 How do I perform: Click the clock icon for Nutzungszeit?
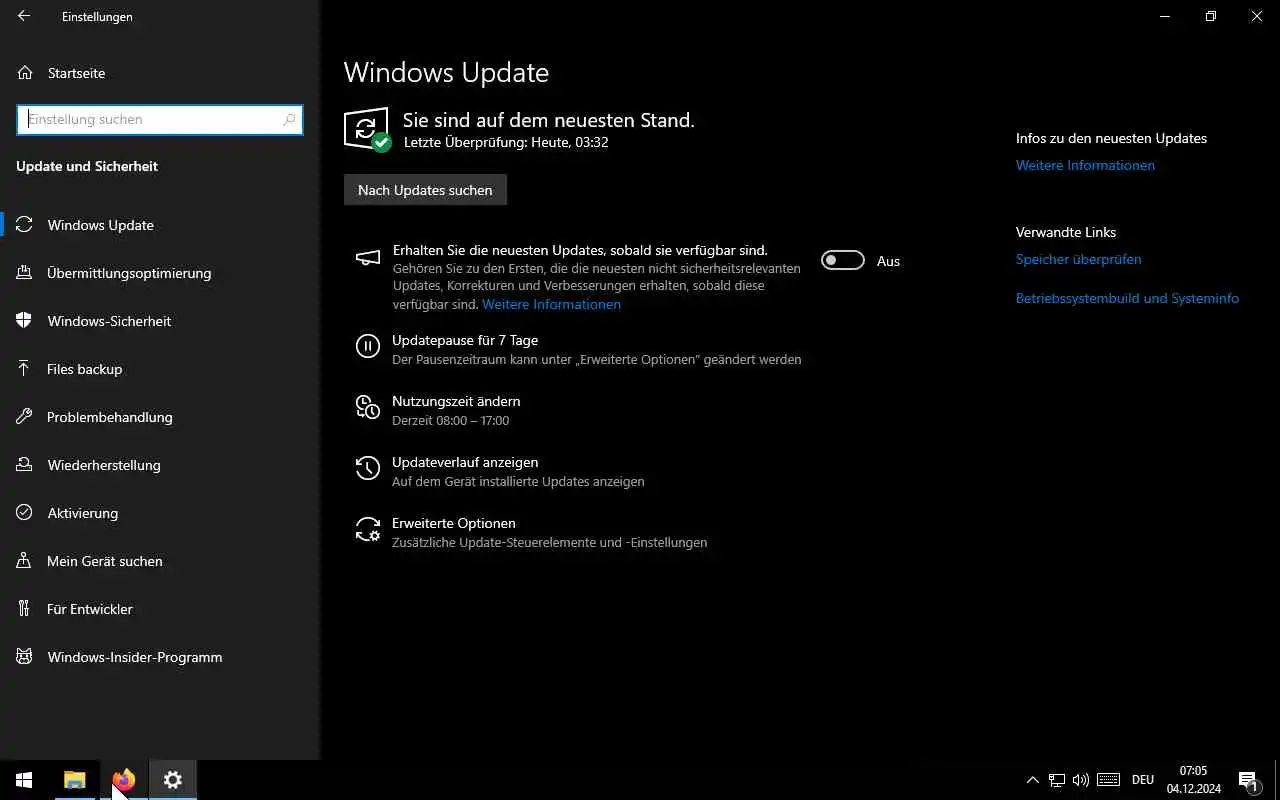coord(368,407)
